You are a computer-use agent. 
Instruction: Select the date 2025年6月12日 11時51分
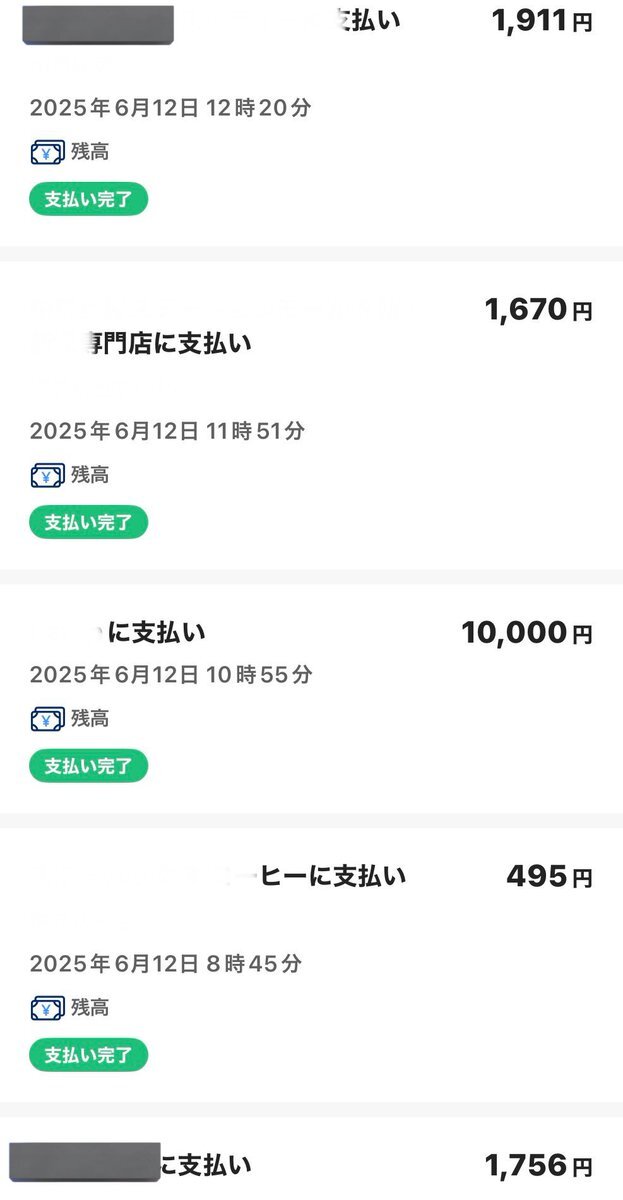167,431
